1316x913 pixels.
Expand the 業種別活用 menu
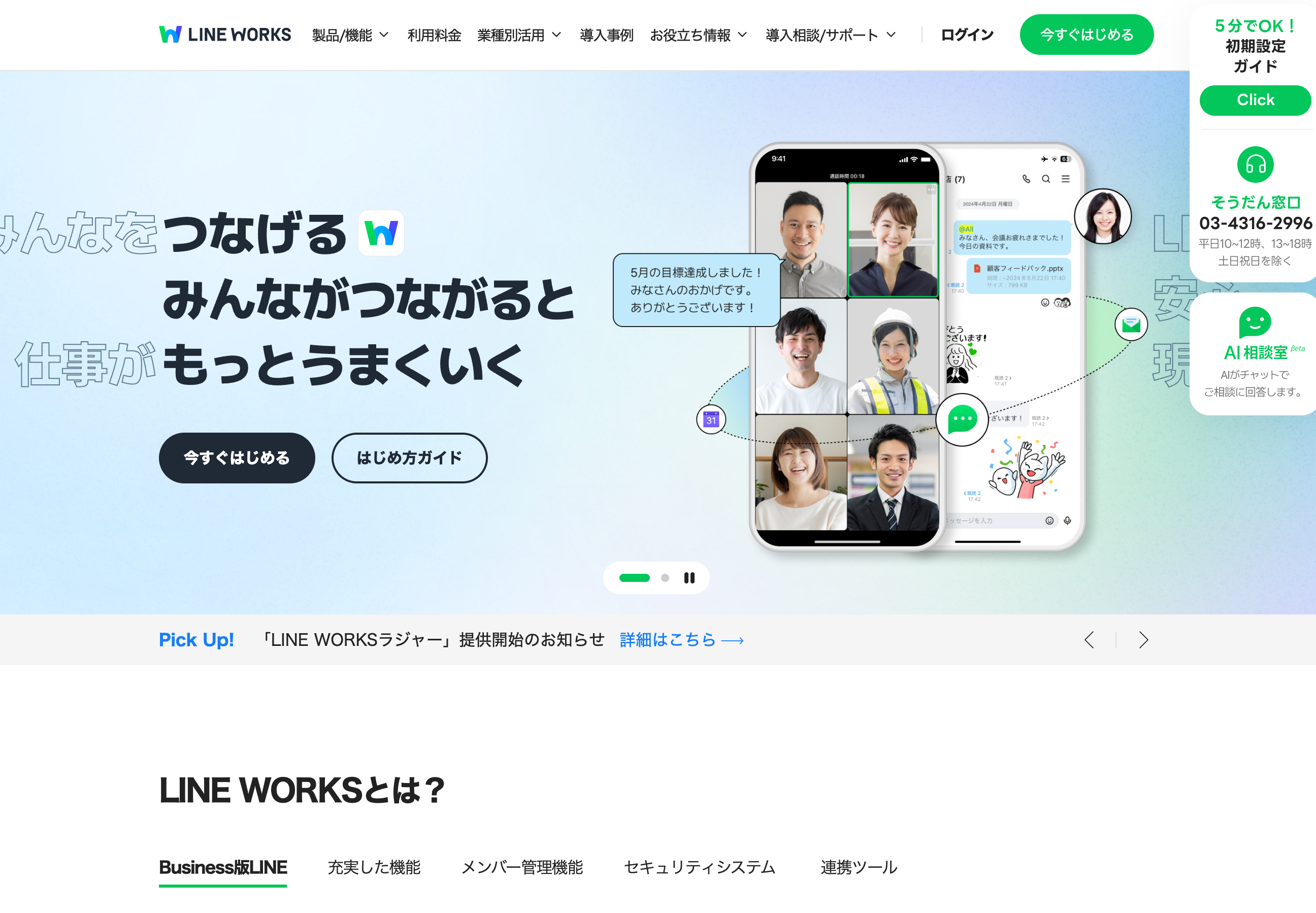click(x=519, y=35)
